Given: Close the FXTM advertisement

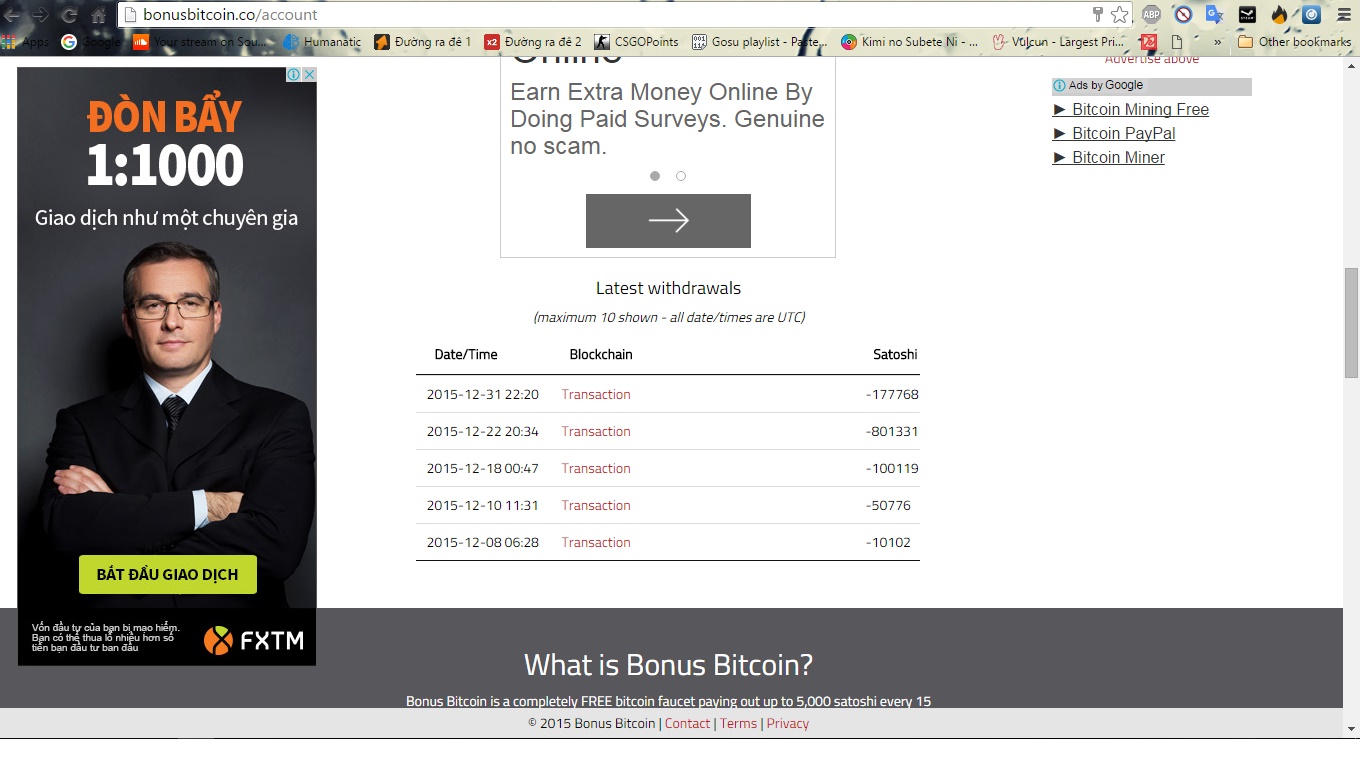Looking at the screenshot, I should click(309, 75).
